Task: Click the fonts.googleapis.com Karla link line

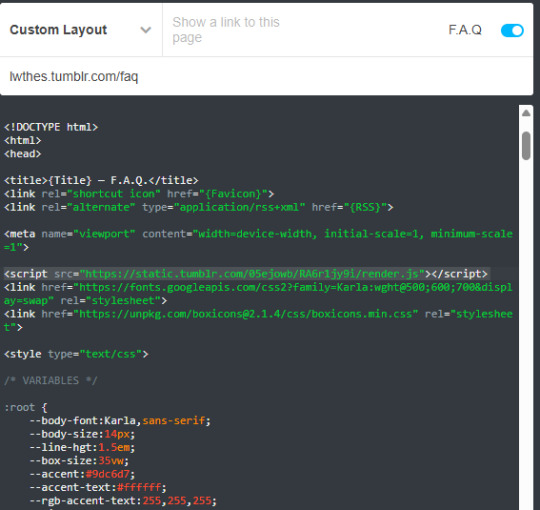Action: tap(258, 294)
